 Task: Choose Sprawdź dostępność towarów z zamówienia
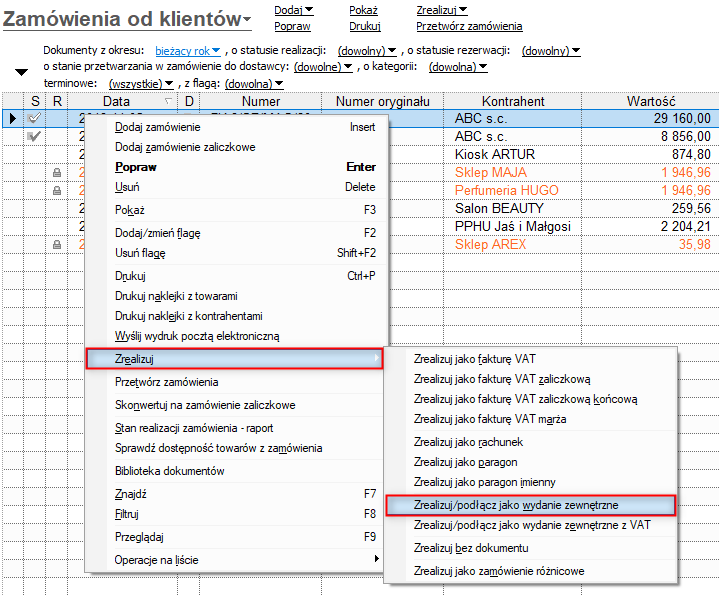coord(235,448)
